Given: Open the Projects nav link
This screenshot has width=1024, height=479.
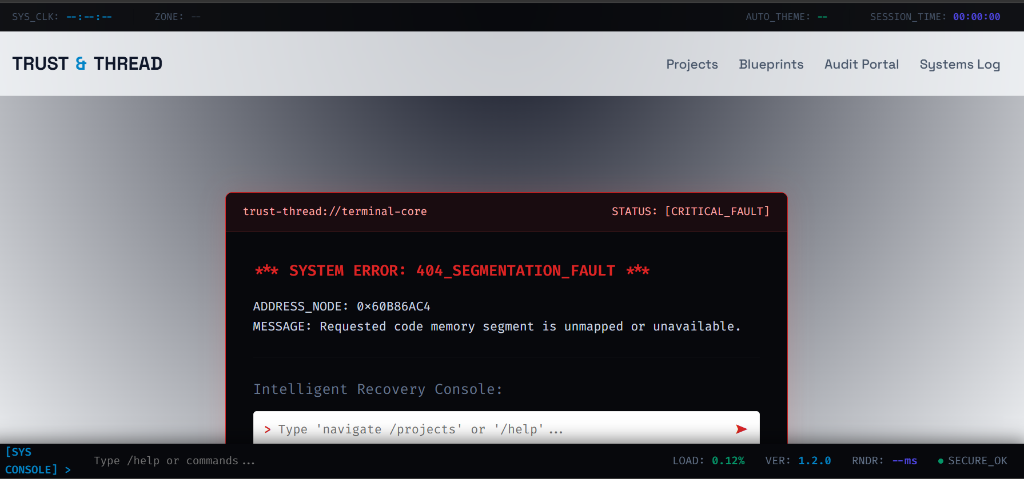Looking at the screenshot, I should tap(692, 64).
